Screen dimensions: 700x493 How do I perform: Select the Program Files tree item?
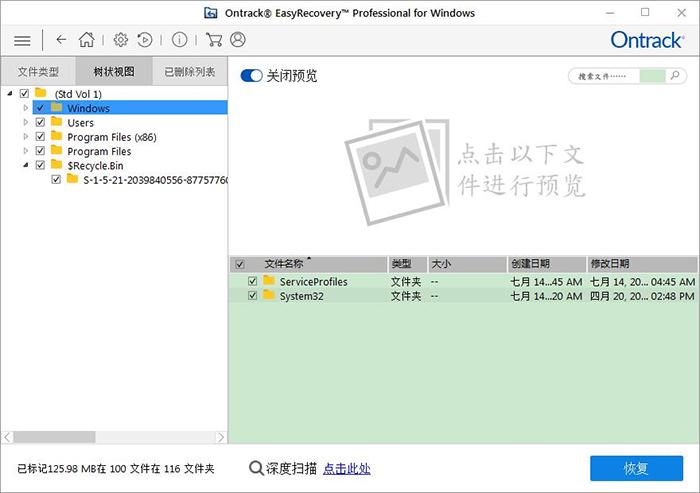pos(99,151)
